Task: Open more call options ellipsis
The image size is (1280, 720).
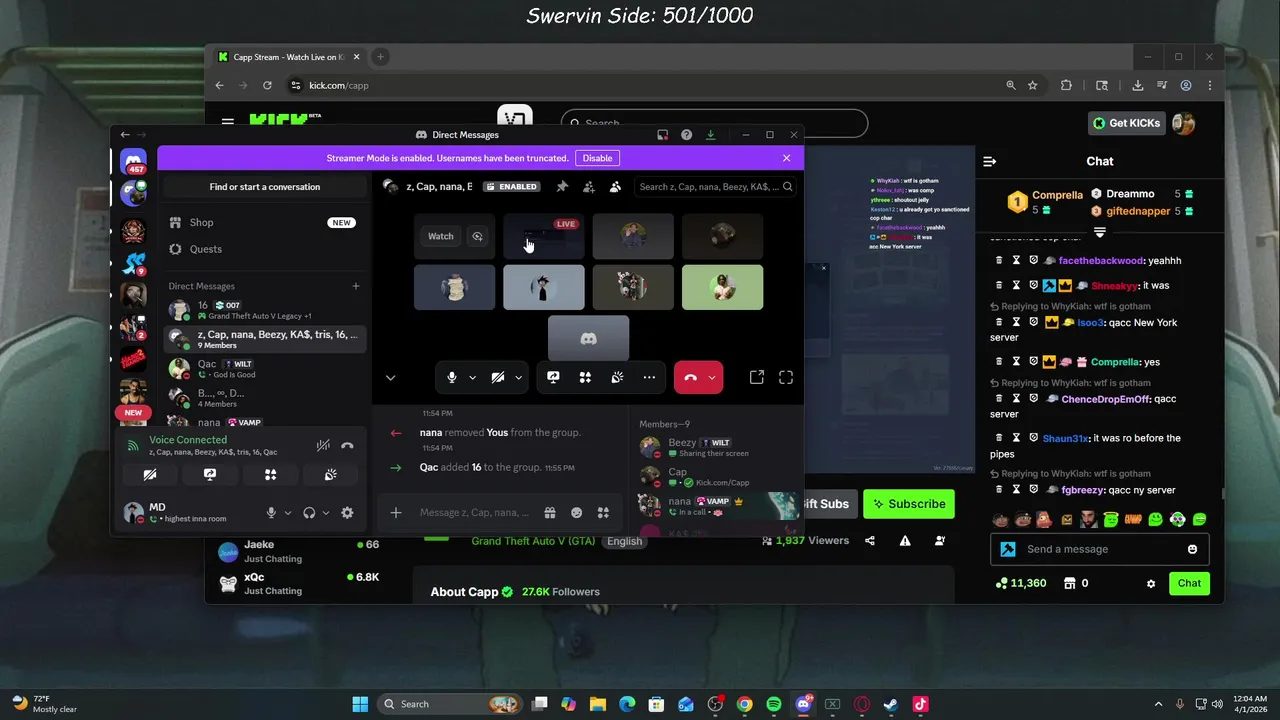Action: (x=649, y=377)
